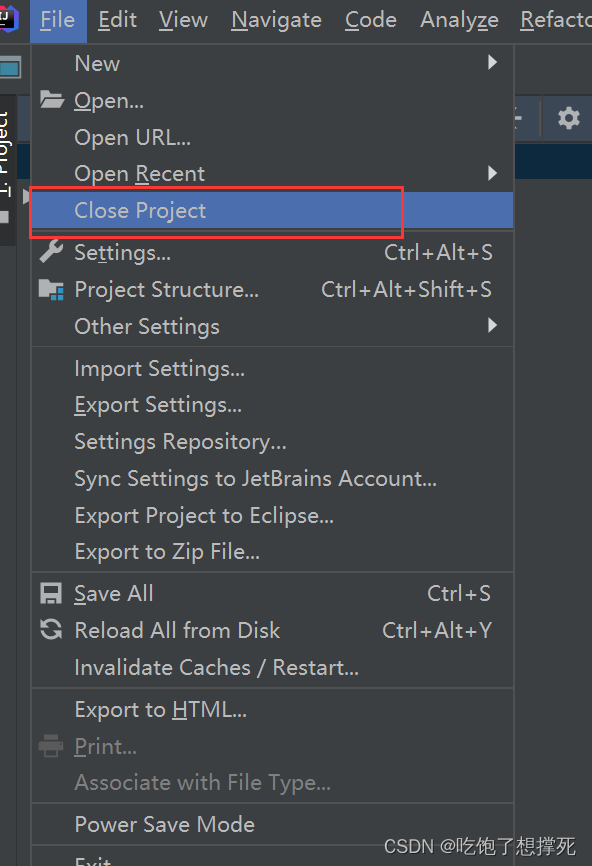Viewport: 592px width, 866px height.
Task: Click the Project Structure folder icon
Action: [51, 289]
